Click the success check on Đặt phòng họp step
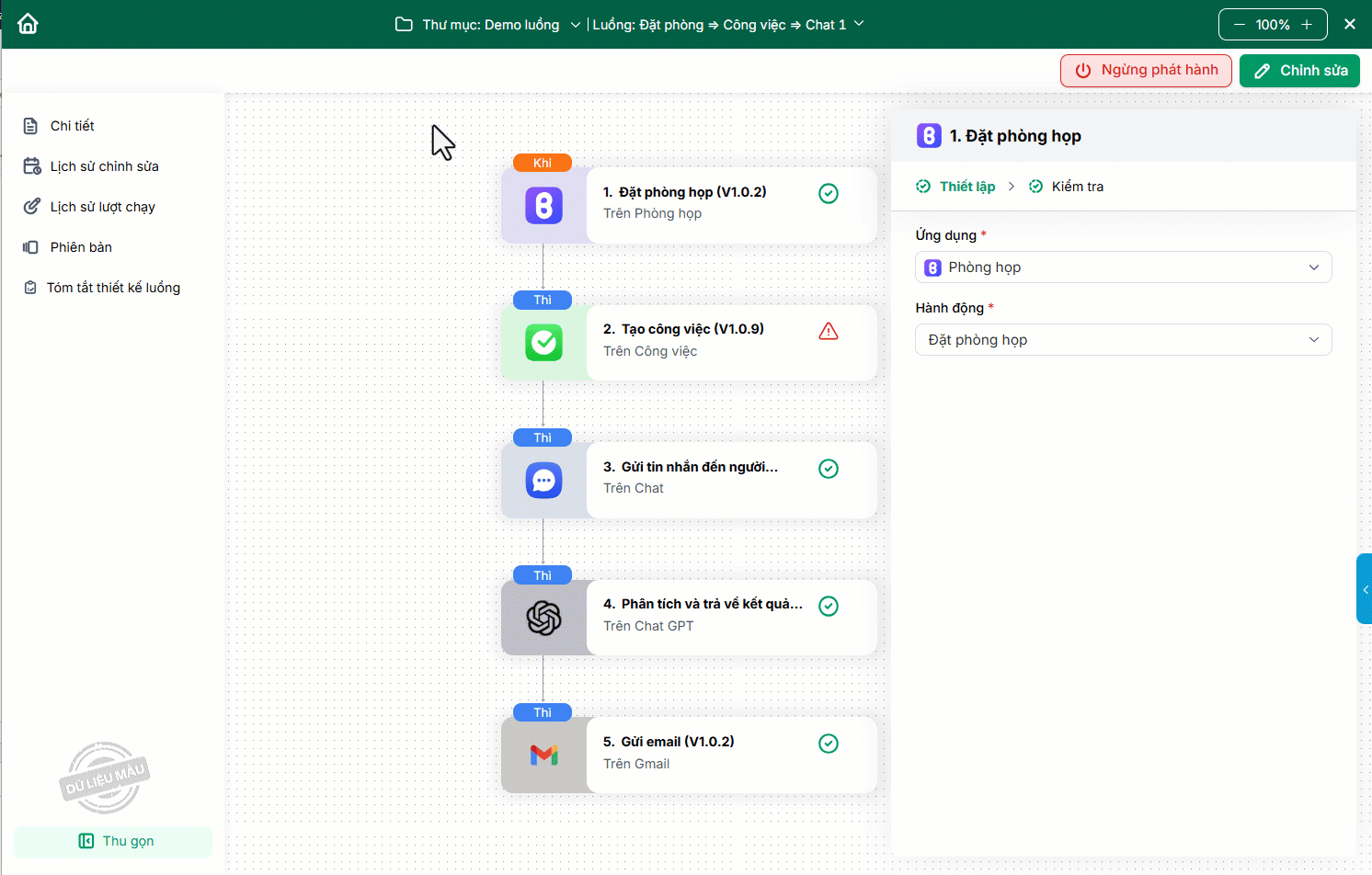Screen dimensions: 1372x875 829,193
